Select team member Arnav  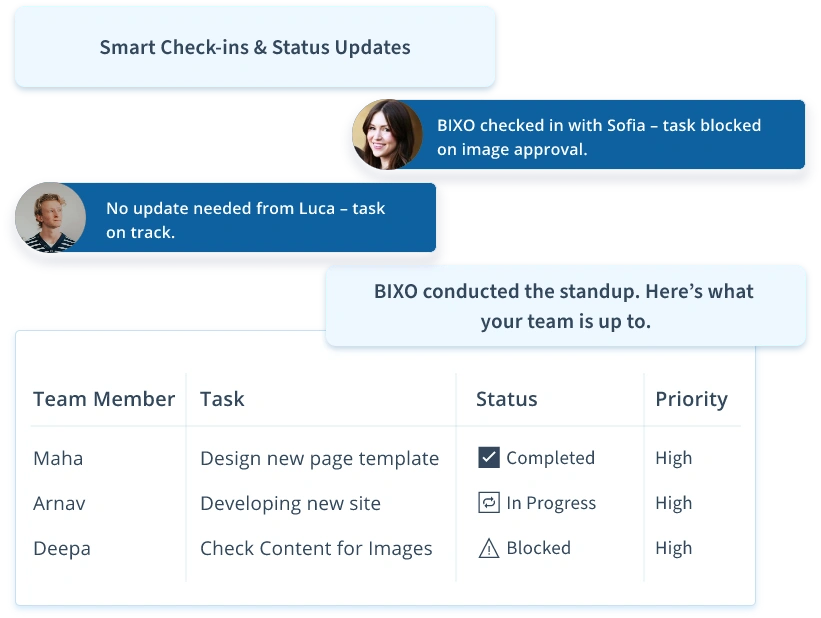tap(60, 503)
